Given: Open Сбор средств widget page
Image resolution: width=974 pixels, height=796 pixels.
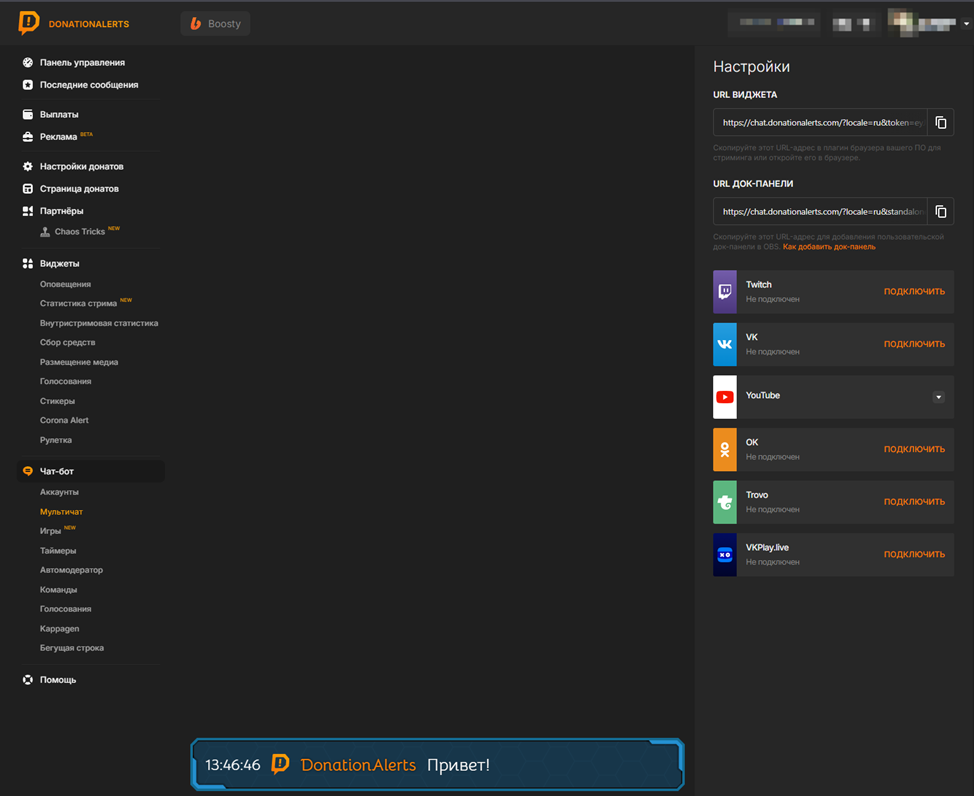Looking at the screenshot, I should (67, 342).
